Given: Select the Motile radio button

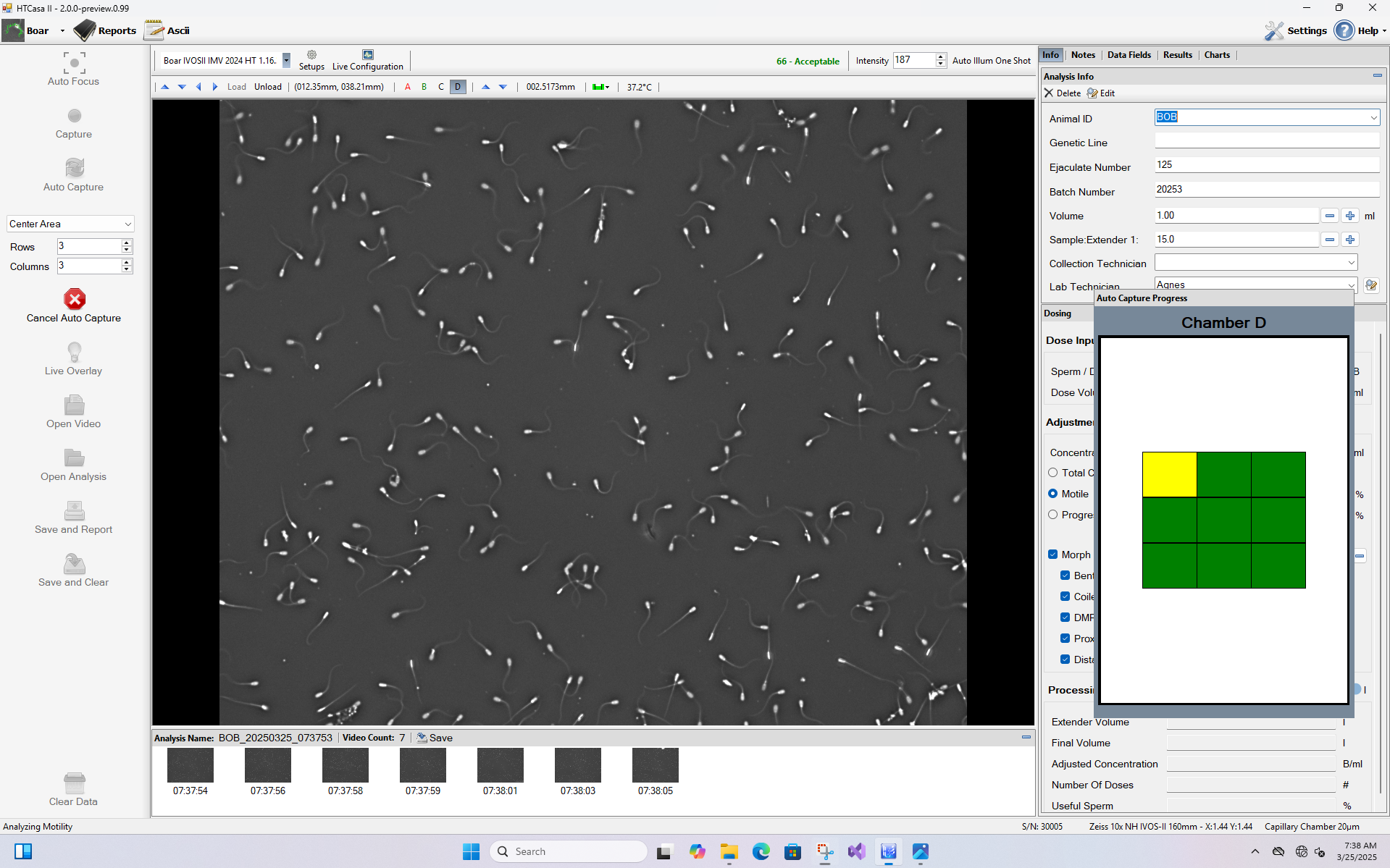Looking at the screenshot, I should [x=1053, y=494].
